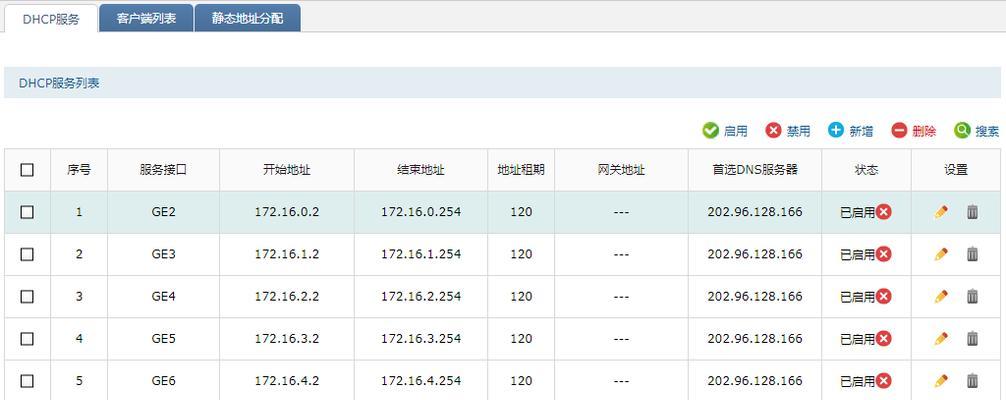Click the DHCP服务列表 section title
1006x400 pixels.
click(59, 83)
